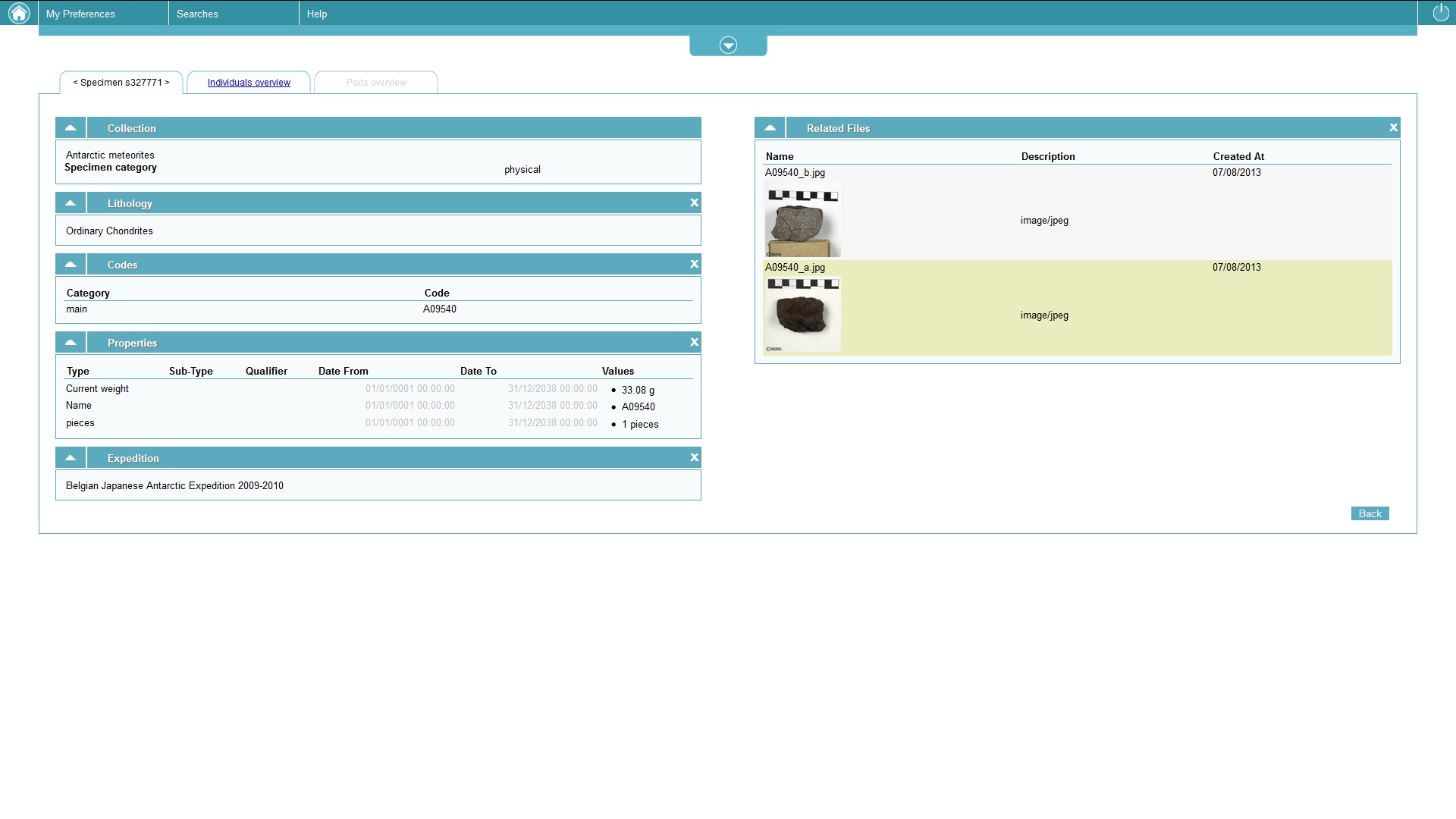Image resolution: width=1456 pixels, height=819 pixels.
Task: Collapse the Collection section
Action: [71, 127]
